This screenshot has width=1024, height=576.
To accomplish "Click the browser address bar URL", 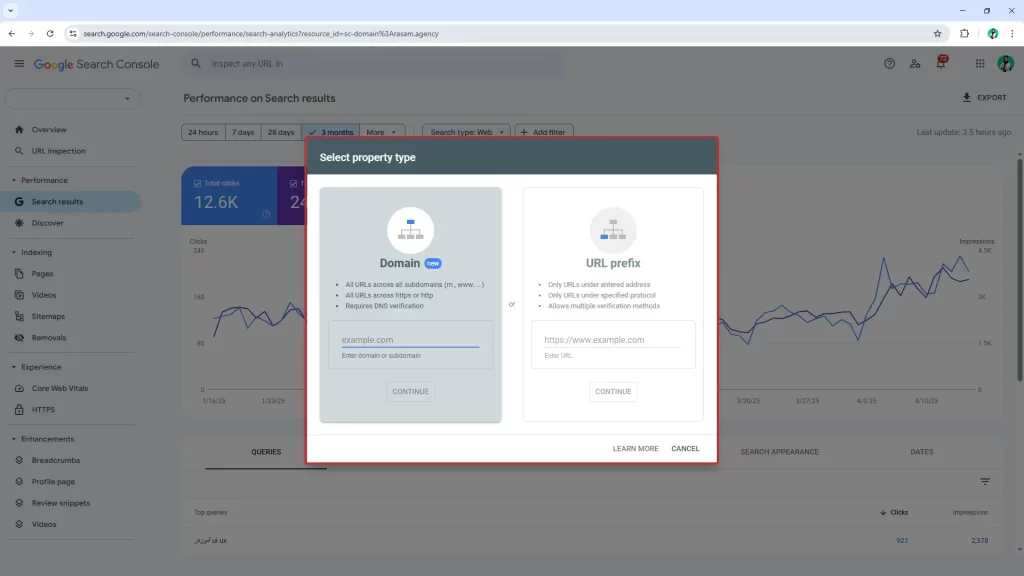I will (x=261, y=33).
